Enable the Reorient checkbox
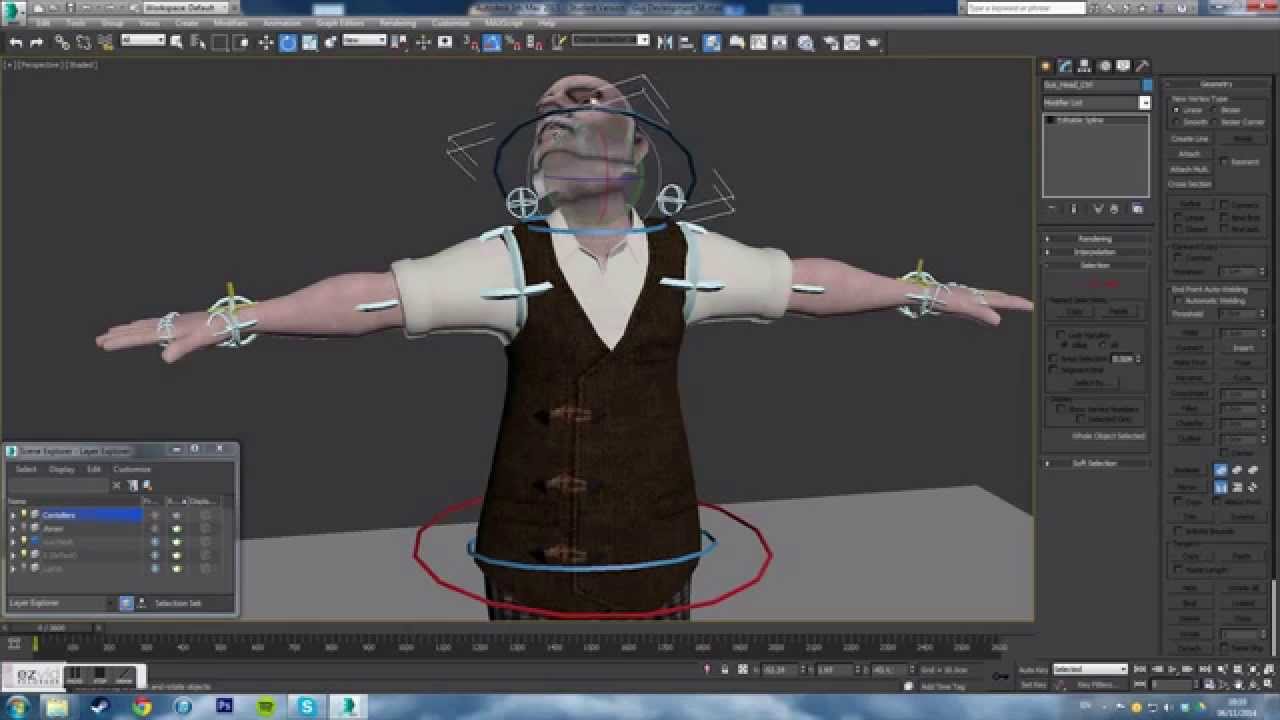Image resolution: width=1280 pixels, height=720 pixels. 1225,161
